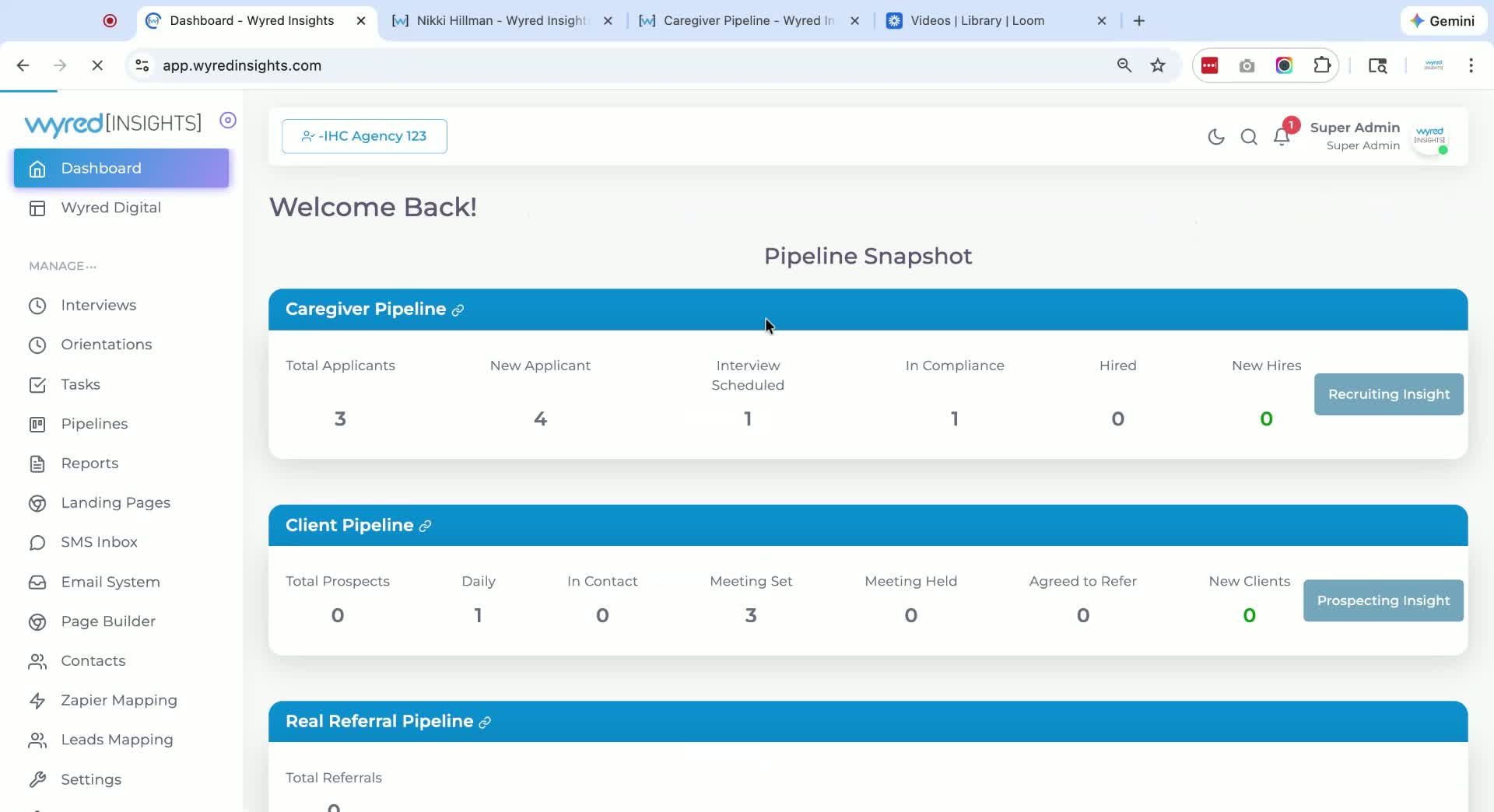The width and height of the screenshot is (1494, 812).
Task: Open the Pipelines sidebar item
Action: [x=94, y=424]
